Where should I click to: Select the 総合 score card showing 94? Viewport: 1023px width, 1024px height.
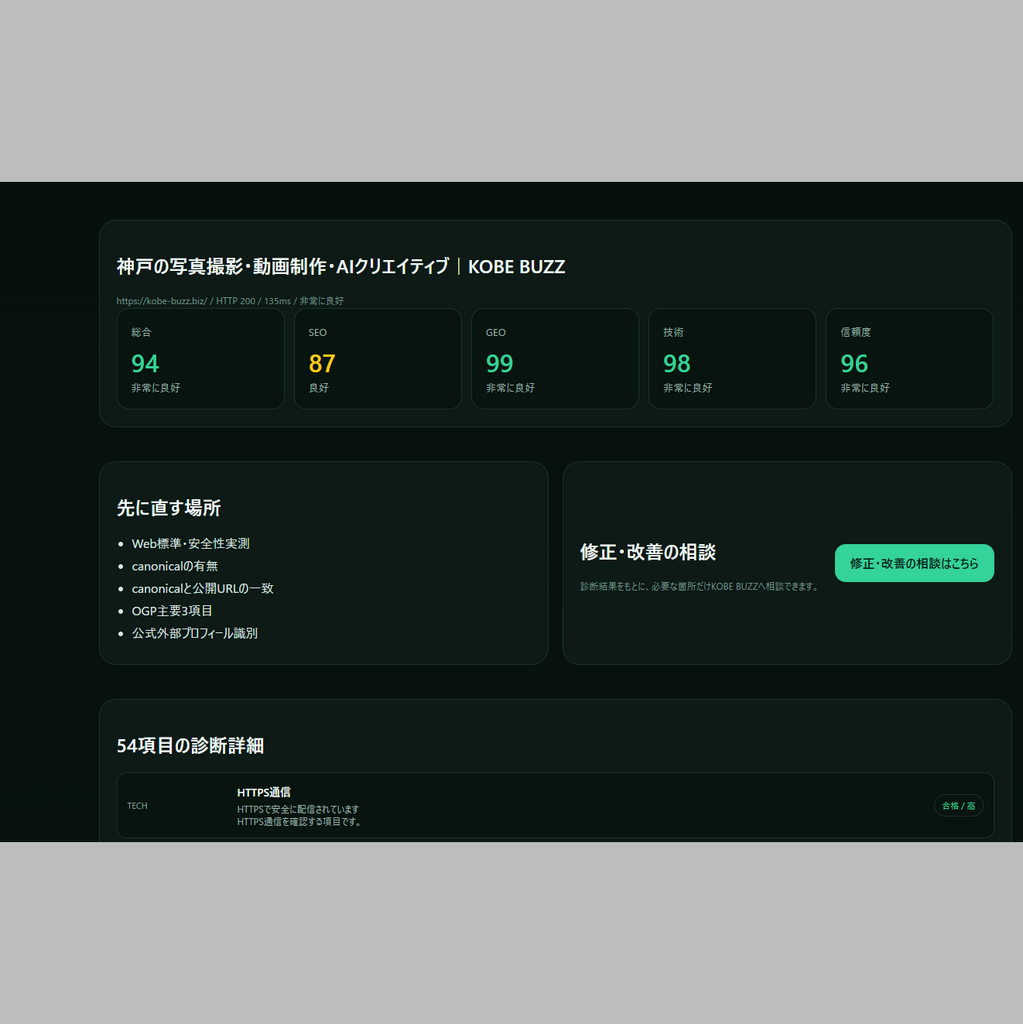(201, 359)
